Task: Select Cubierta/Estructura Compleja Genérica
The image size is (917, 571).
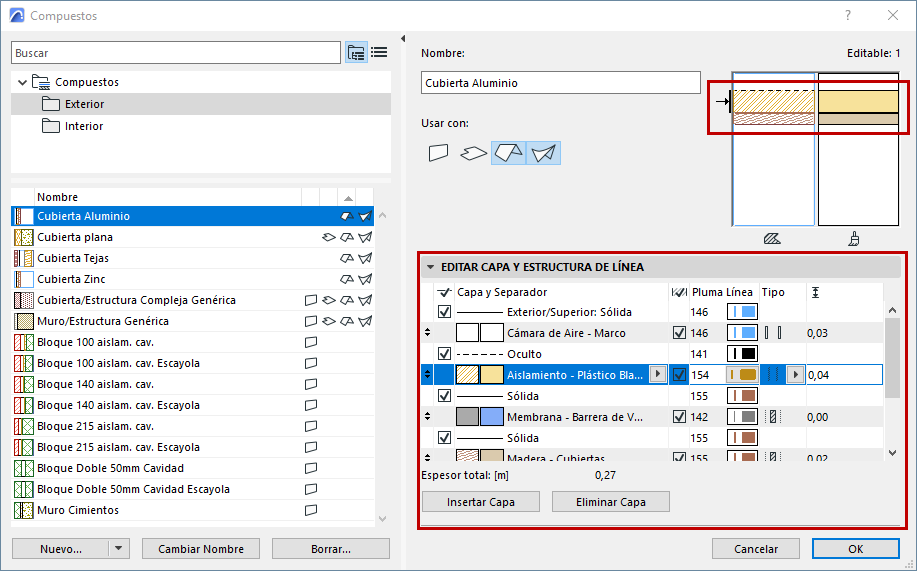Action: [x=192, y=300]
